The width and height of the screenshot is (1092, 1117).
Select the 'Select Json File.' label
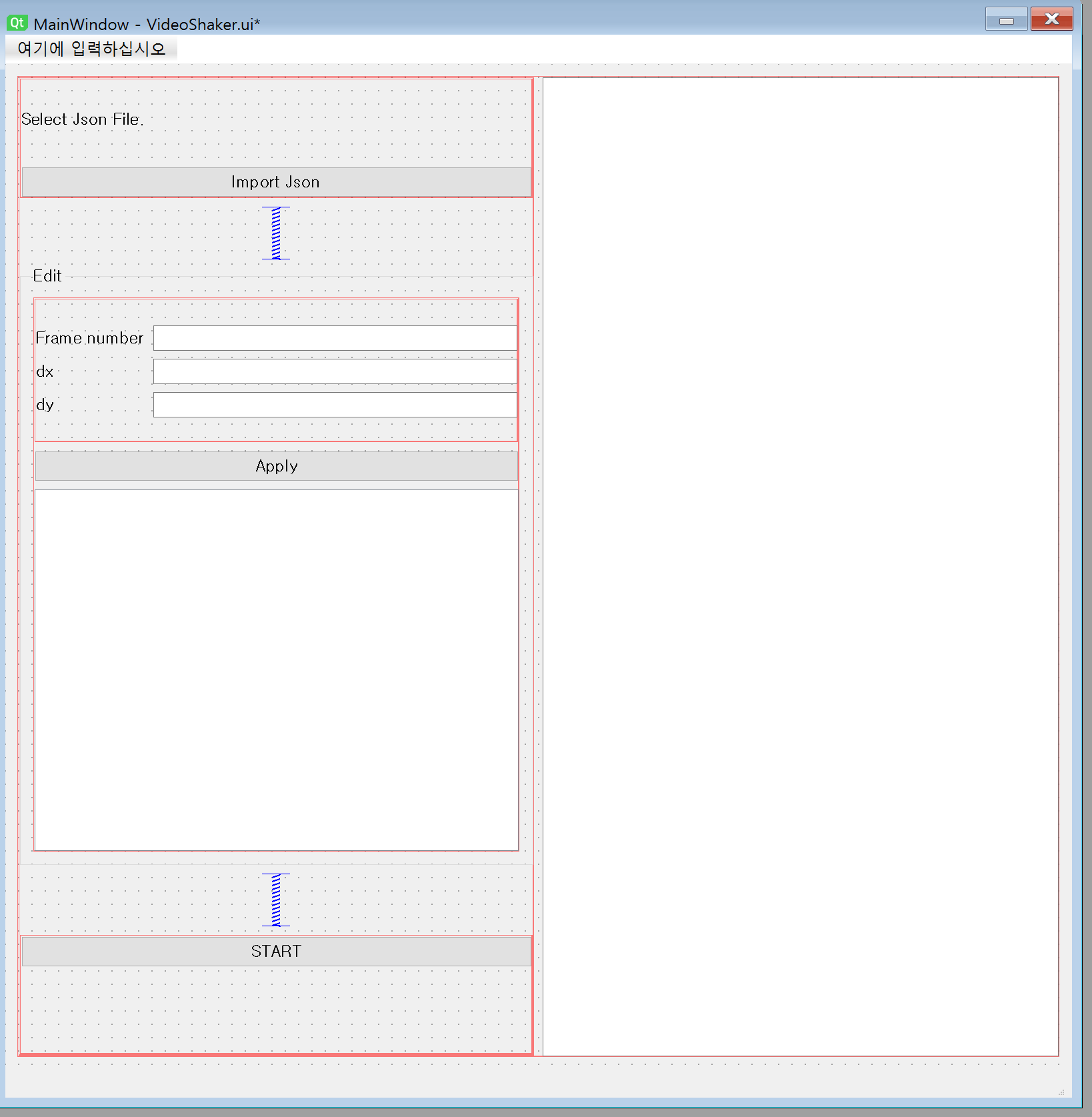pos(83,119)
